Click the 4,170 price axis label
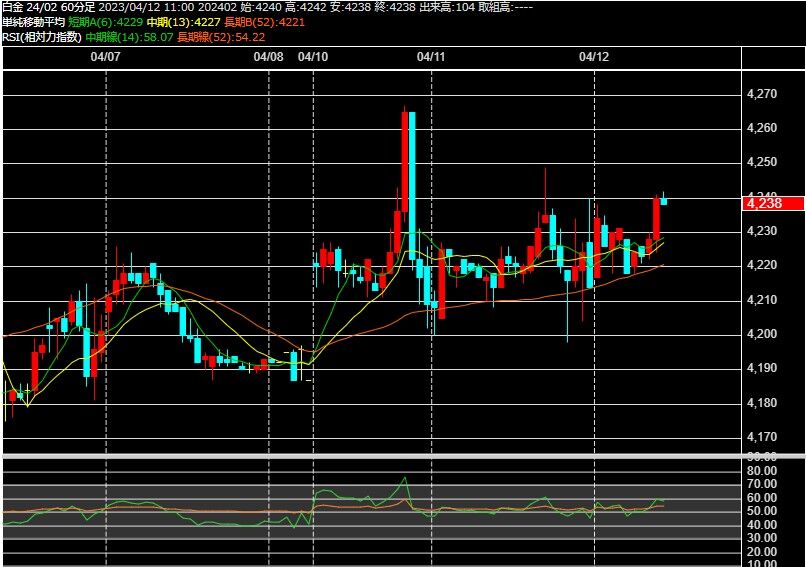806x567 pixels. [762, 437]
